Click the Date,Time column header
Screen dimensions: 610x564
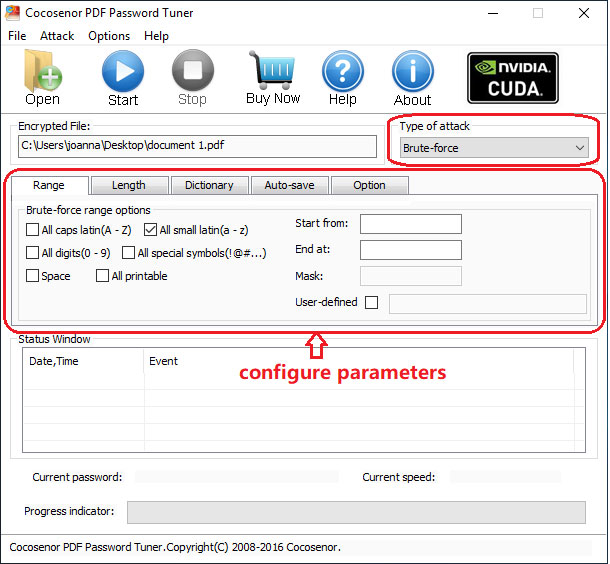(x=83, y=361)
